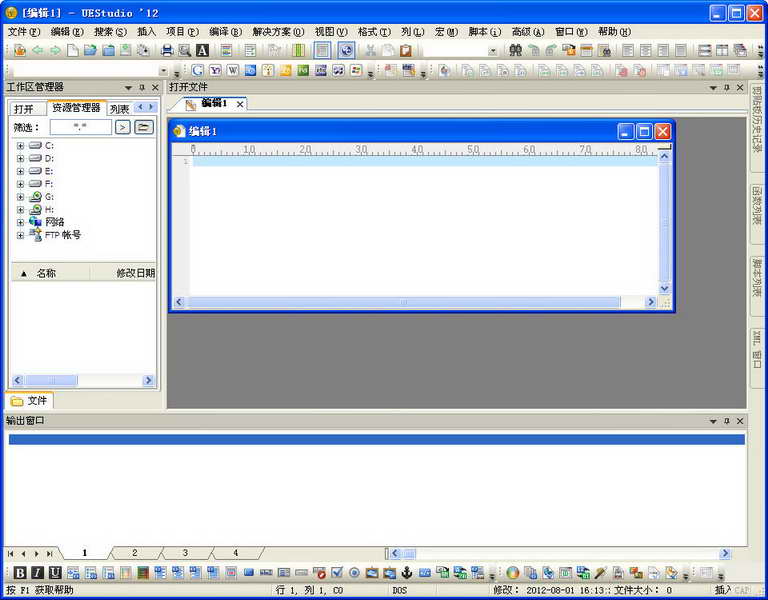Click the anchor icon in bottom toolbar
This screenshot has width=768, height=600.
(407, 573)
